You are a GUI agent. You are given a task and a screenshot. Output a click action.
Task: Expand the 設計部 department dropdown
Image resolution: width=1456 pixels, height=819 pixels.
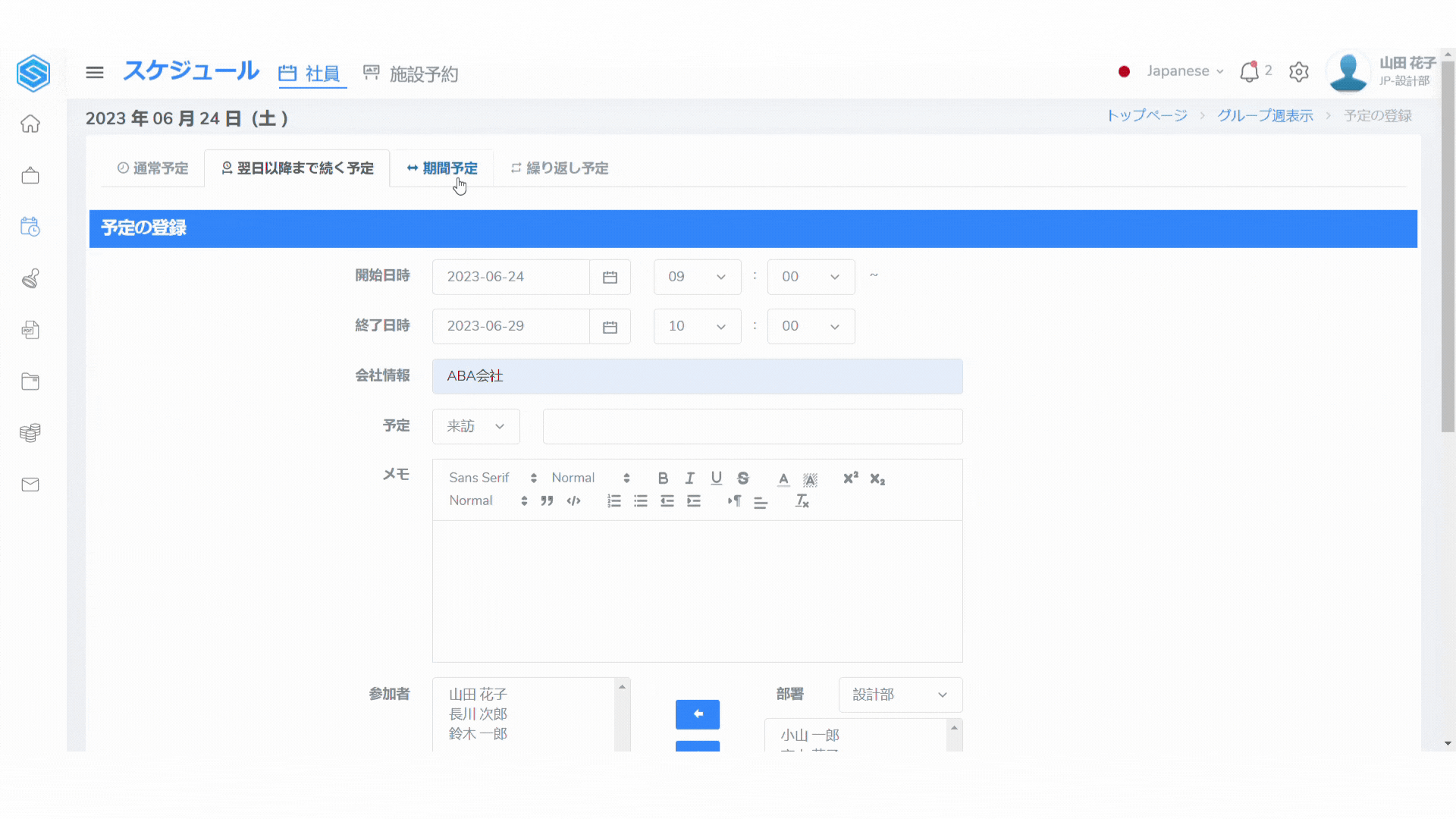click(900, 695)
